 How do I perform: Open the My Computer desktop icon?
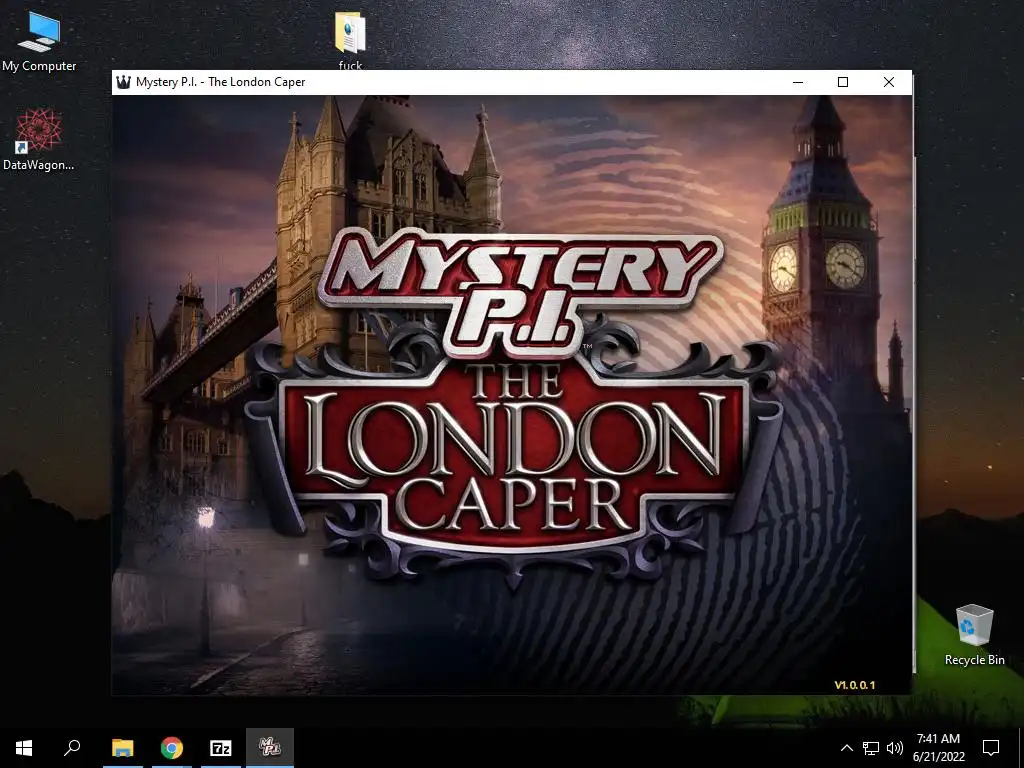39,42
